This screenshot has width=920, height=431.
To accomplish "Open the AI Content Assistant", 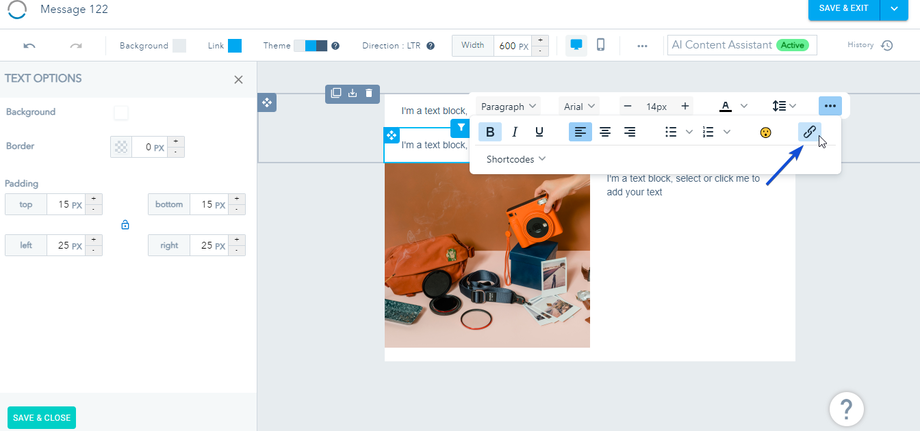I will coord(742,45).
